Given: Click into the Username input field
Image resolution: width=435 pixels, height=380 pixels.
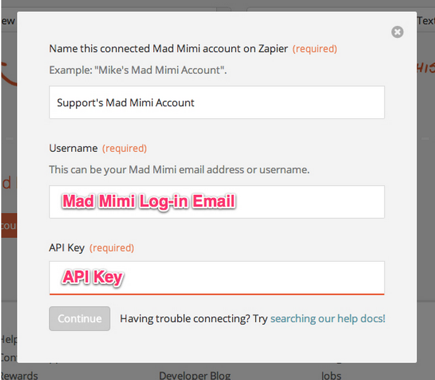Looking at the screenshot, I should click(x=217, y=202).
